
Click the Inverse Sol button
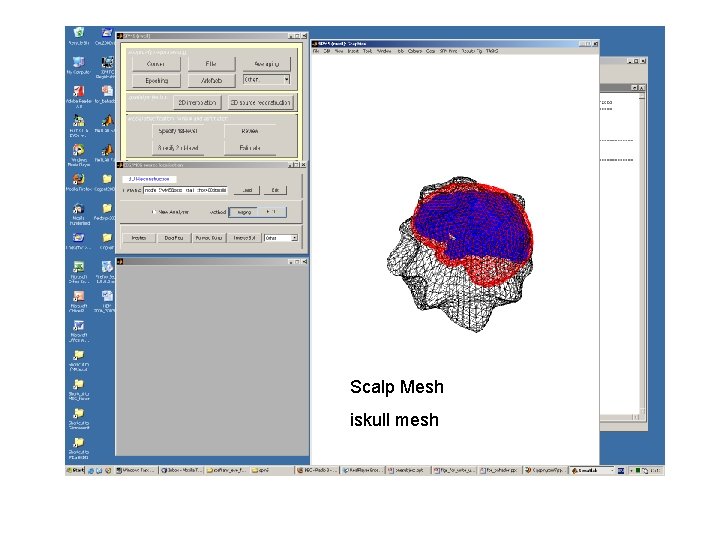pyautogui.click(x=244, y=238)
